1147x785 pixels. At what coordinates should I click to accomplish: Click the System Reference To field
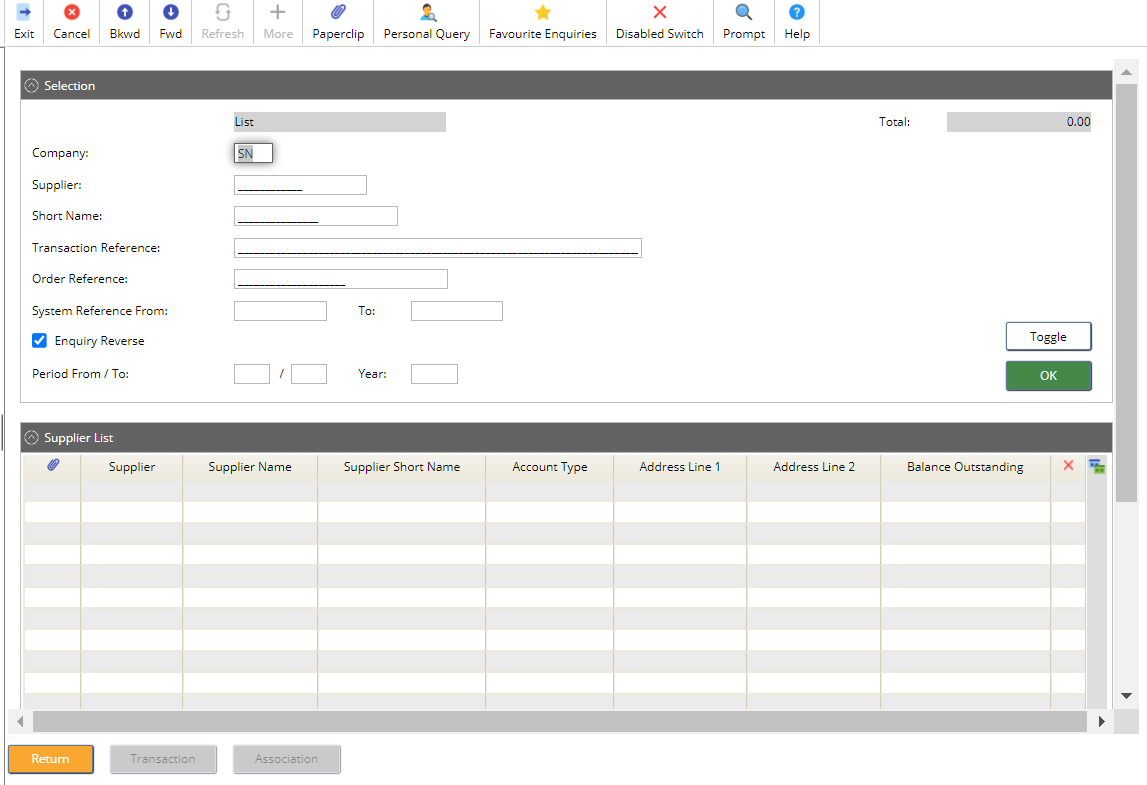[x=456, y=311]
